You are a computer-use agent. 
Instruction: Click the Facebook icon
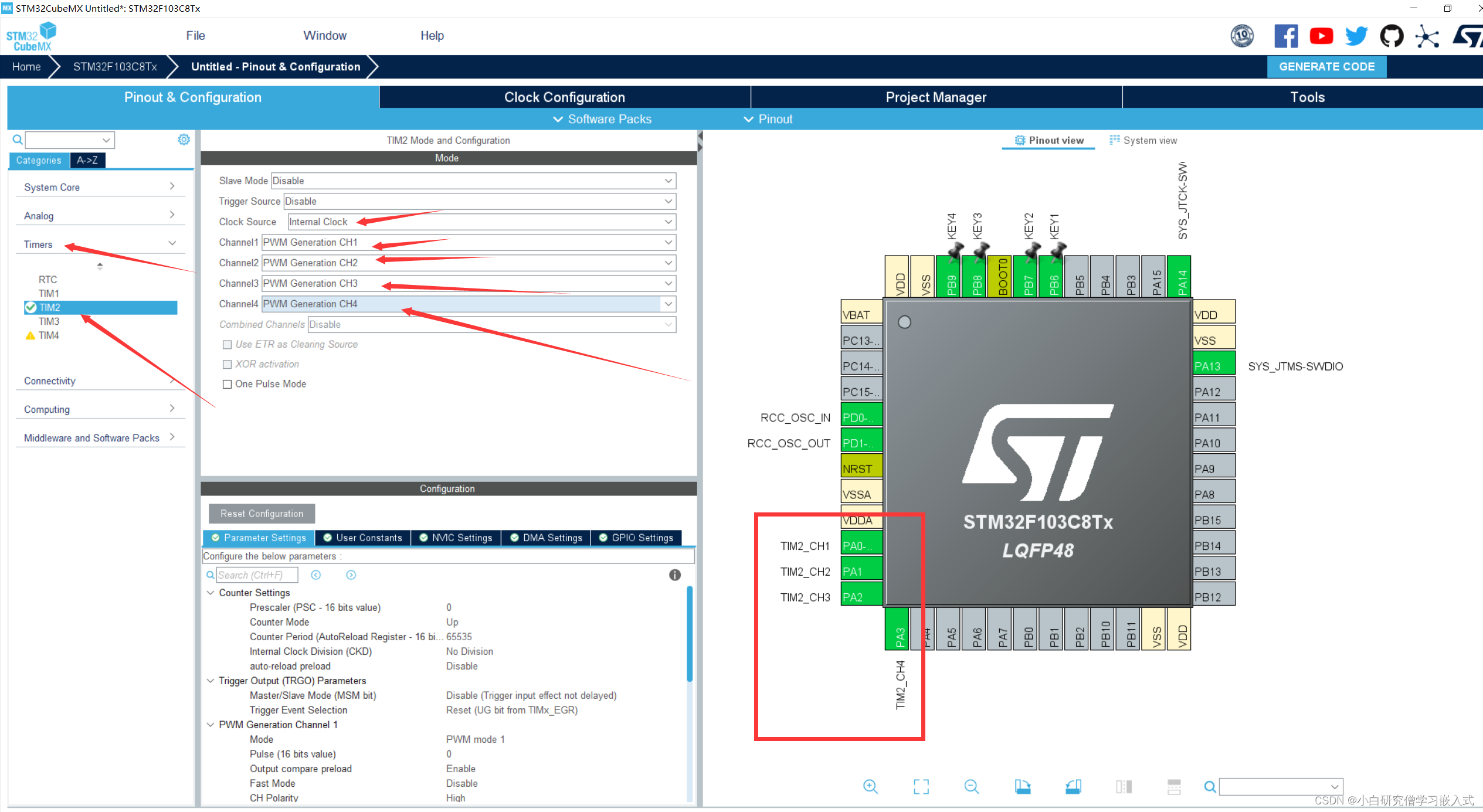click(x=1285, y=36)
